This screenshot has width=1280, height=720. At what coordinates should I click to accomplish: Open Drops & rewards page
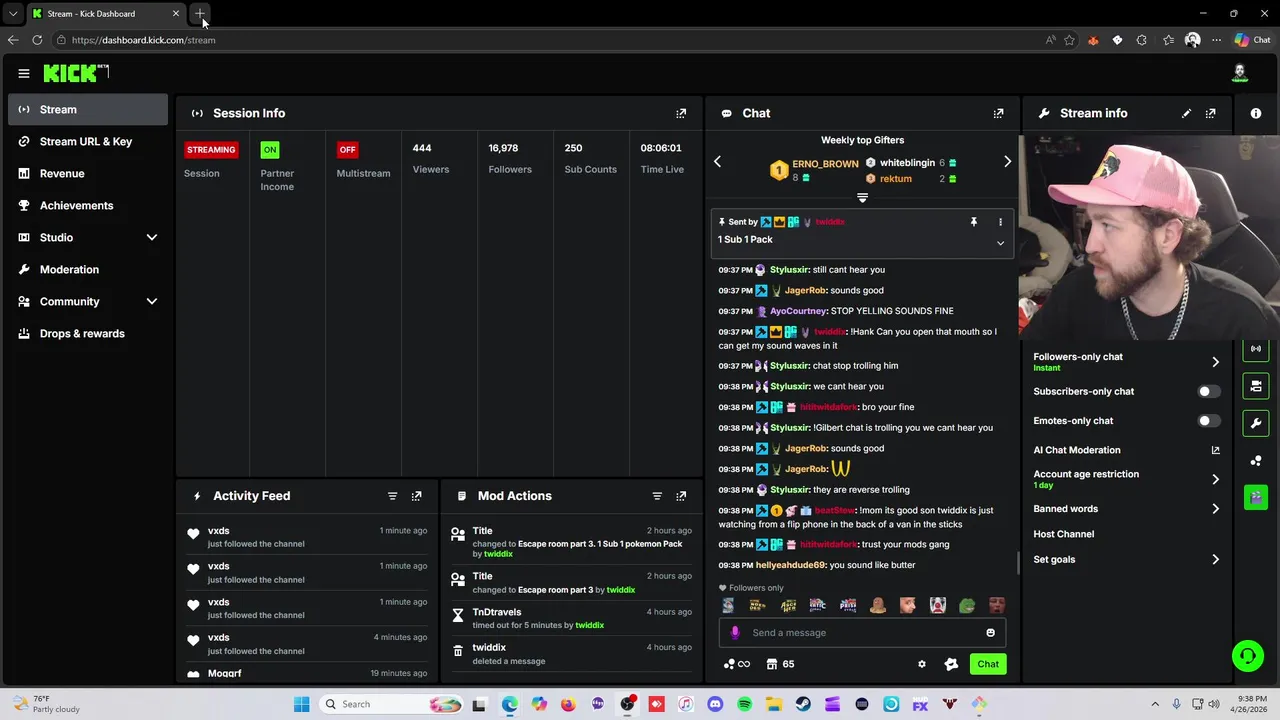click(x=88, y=333)
